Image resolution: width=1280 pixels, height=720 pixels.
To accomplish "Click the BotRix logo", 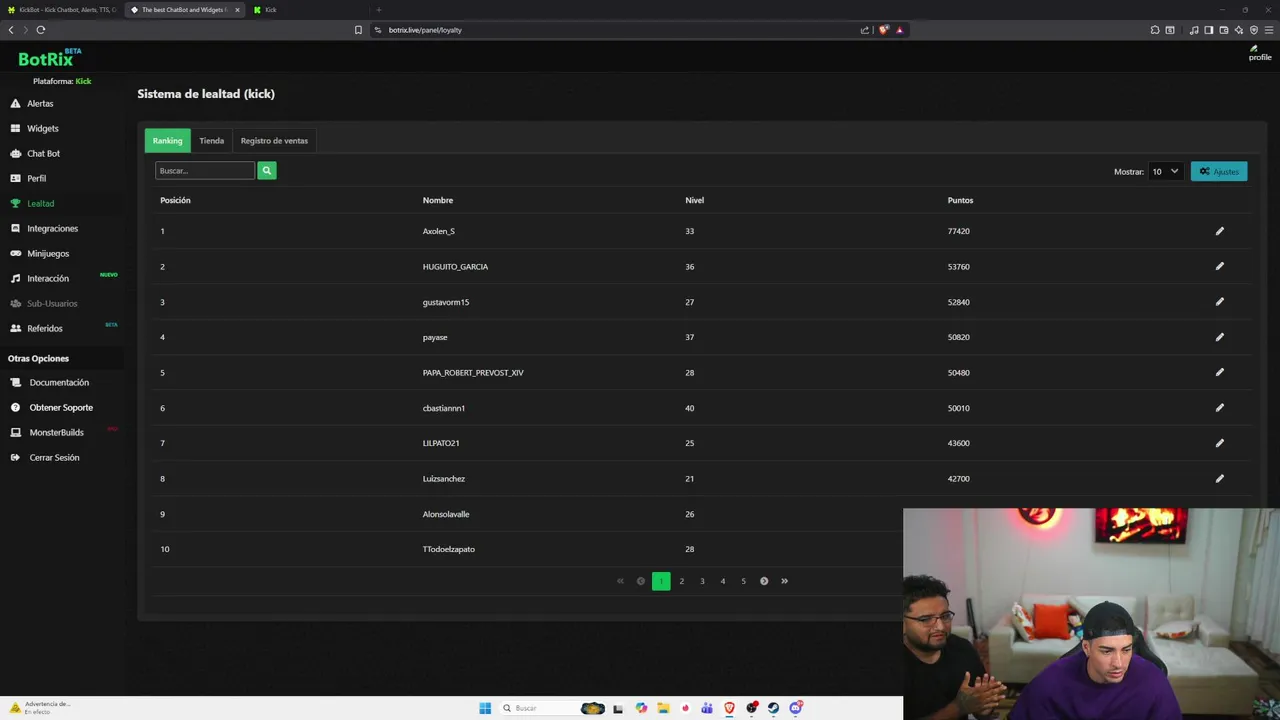I will pos(49,58).
